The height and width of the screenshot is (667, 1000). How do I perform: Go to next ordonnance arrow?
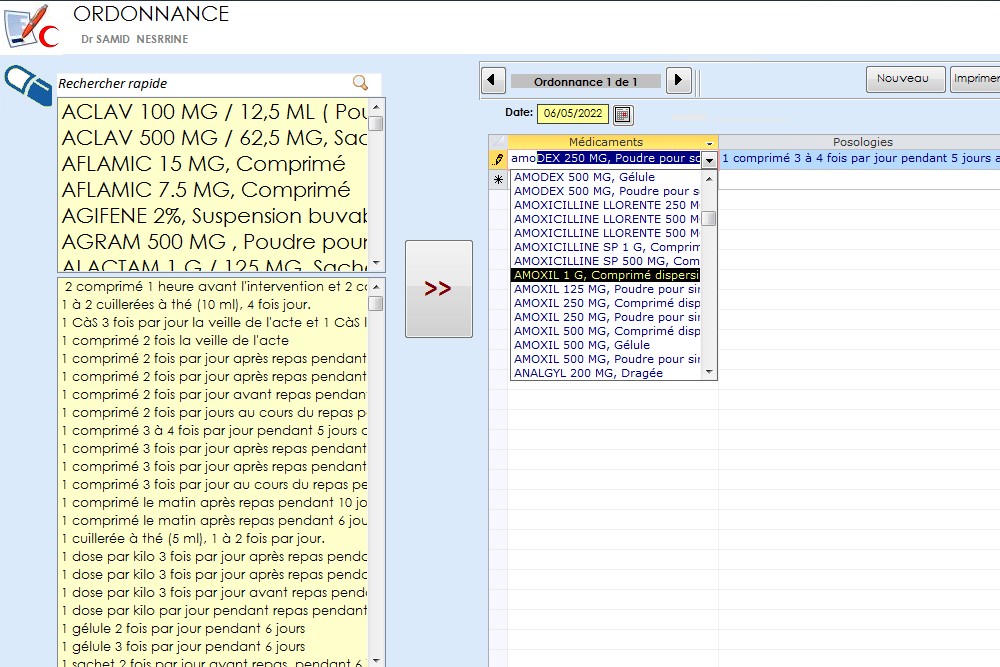click(x=678, y=80)
